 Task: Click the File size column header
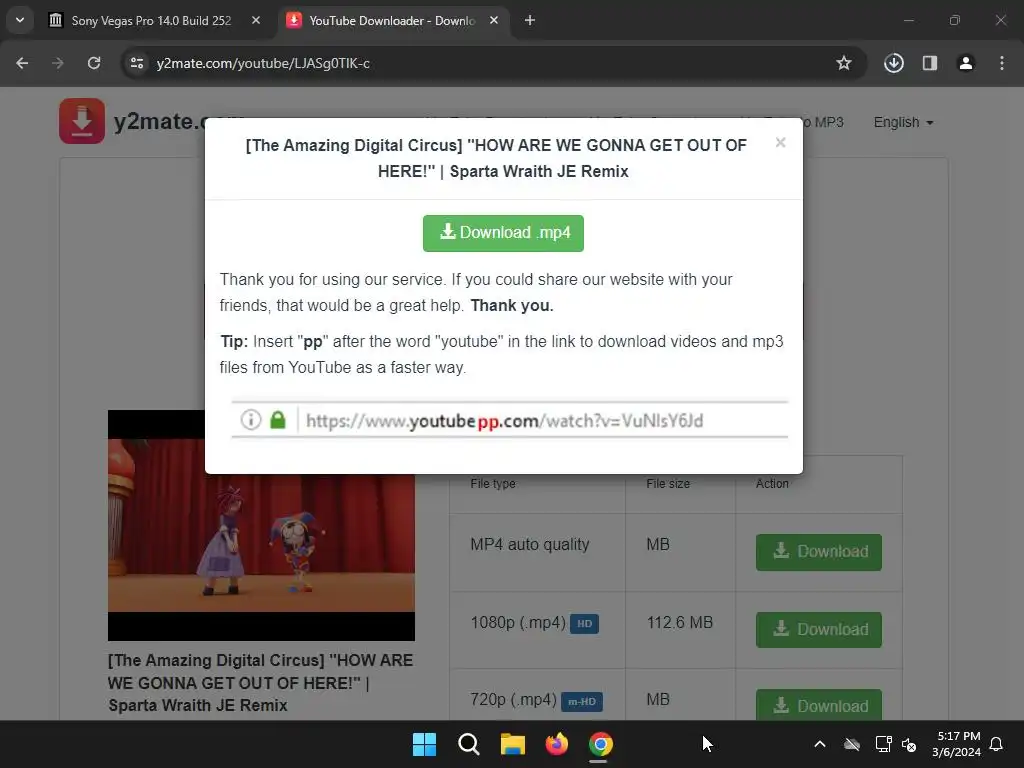point(668,484)
